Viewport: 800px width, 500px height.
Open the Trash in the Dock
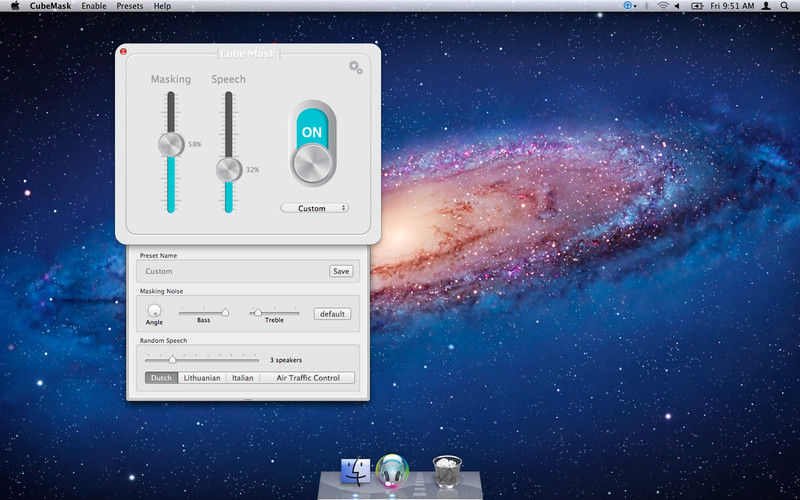(x=447, y=471)
